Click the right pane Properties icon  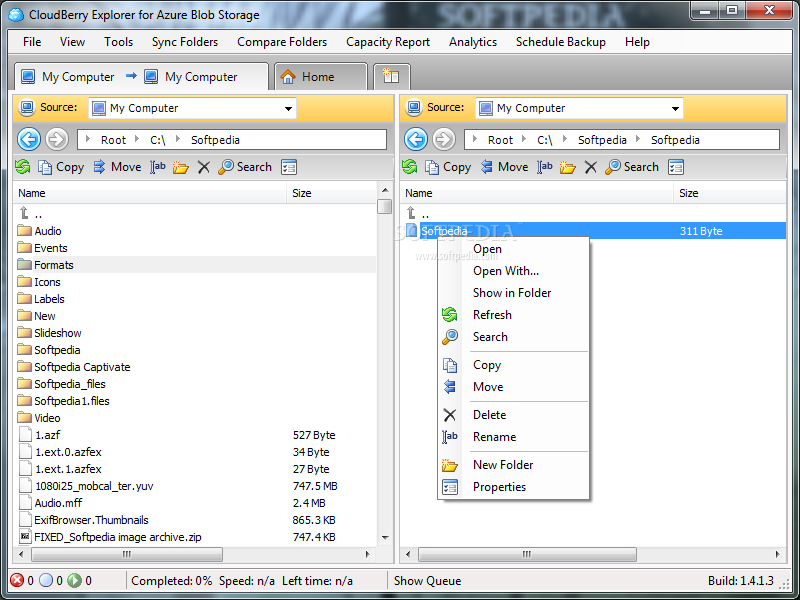(676, 167)
